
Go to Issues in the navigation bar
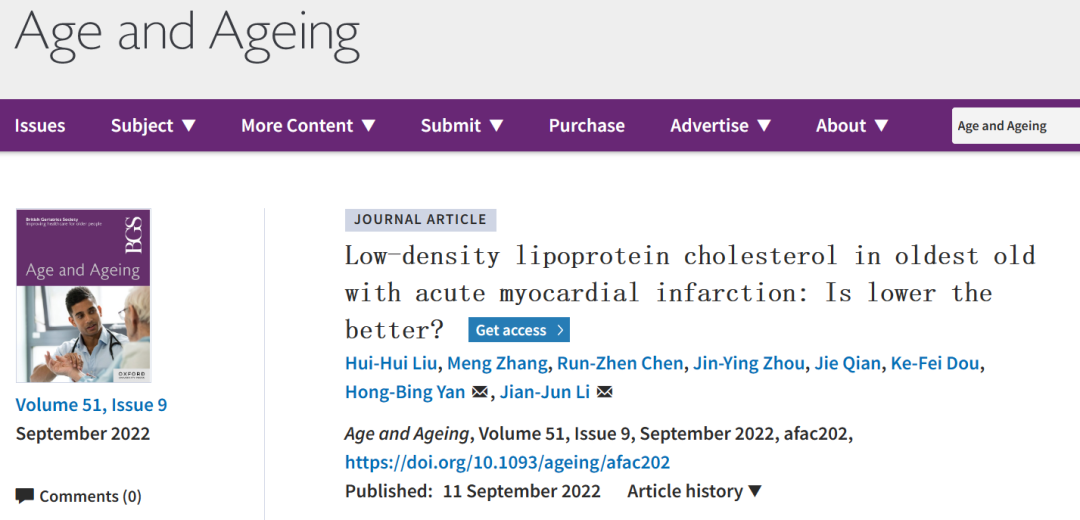[40, 125]
